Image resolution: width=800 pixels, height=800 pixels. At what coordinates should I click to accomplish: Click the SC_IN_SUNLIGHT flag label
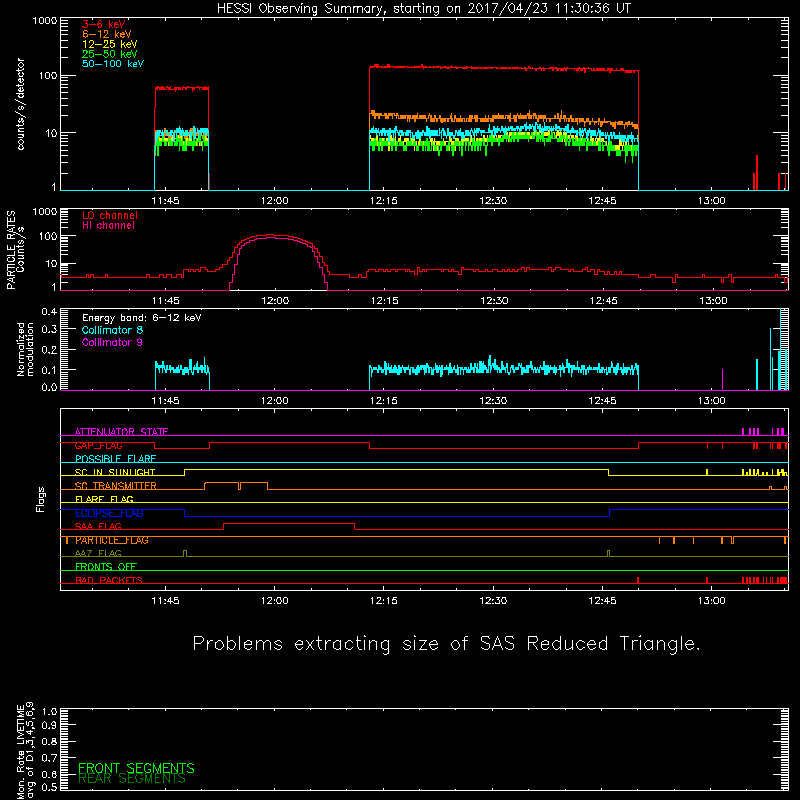[115, 472]
